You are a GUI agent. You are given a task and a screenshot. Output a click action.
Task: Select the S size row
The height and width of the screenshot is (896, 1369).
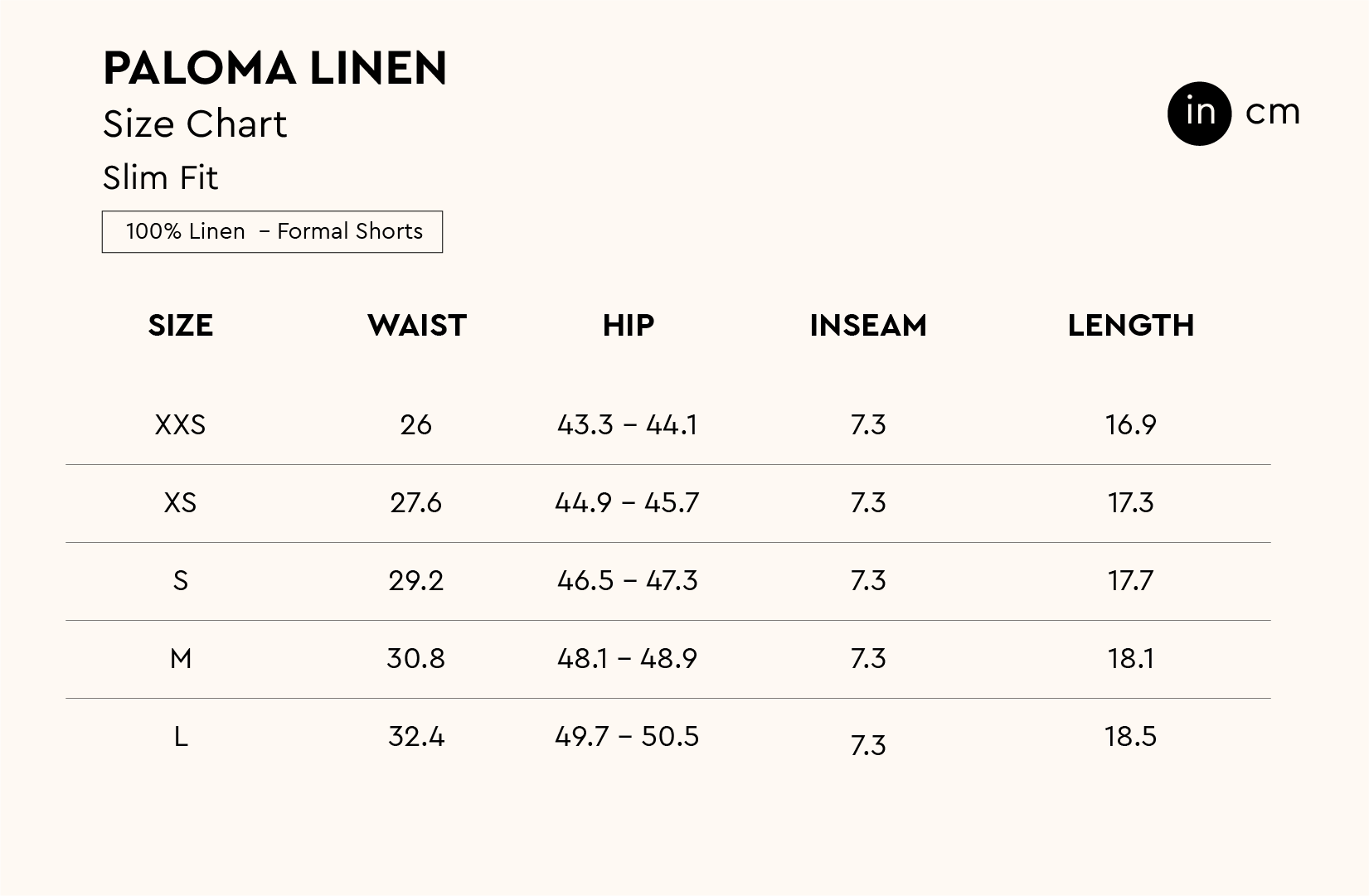click(x=180, y=581)
